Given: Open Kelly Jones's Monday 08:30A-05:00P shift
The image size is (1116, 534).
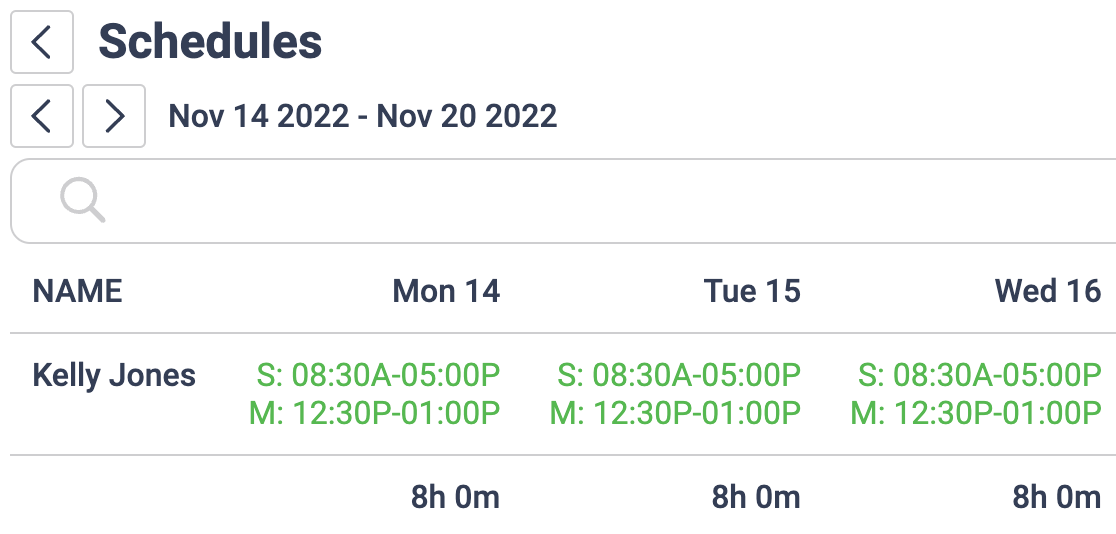Looking at the screenshot, I should [378, 376].
